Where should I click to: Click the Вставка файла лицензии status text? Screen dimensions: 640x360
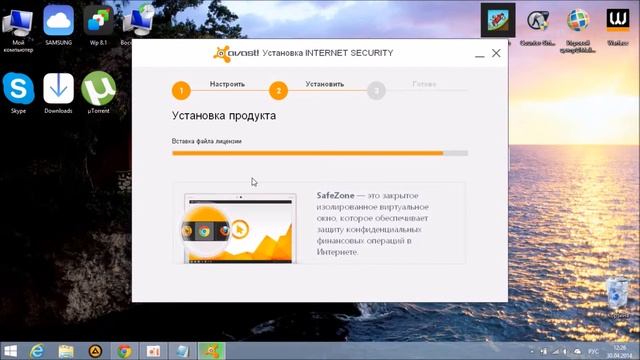coord(207,141)
